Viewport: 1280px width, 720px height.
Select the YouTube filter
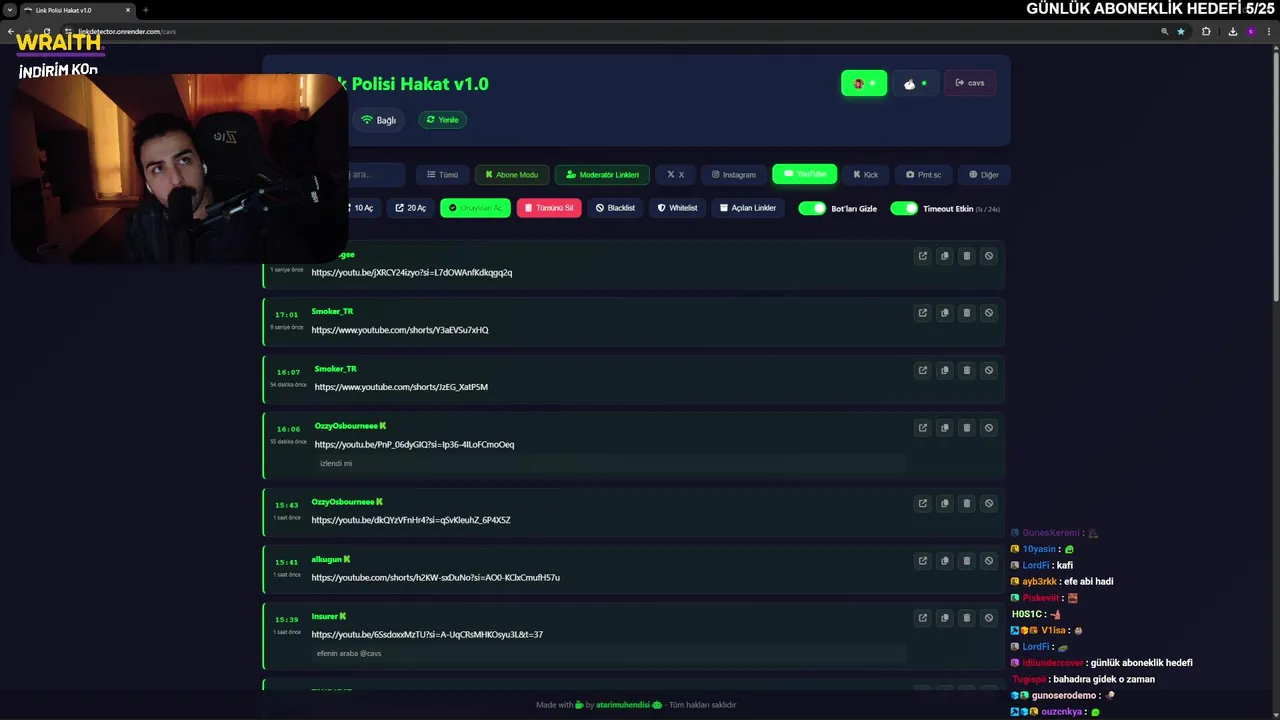804,174
